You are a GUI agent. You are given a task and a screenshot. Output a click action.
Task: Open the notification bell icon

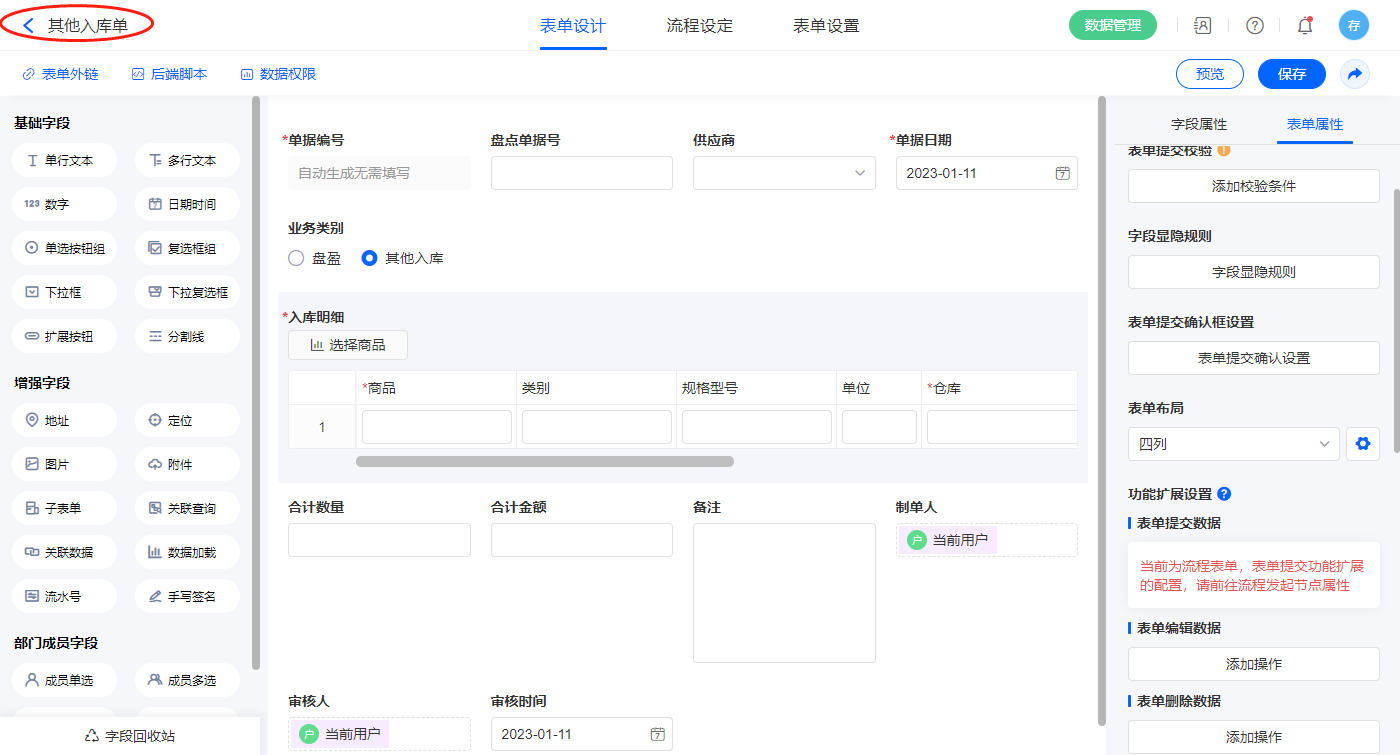click(x=1305, y=26)
